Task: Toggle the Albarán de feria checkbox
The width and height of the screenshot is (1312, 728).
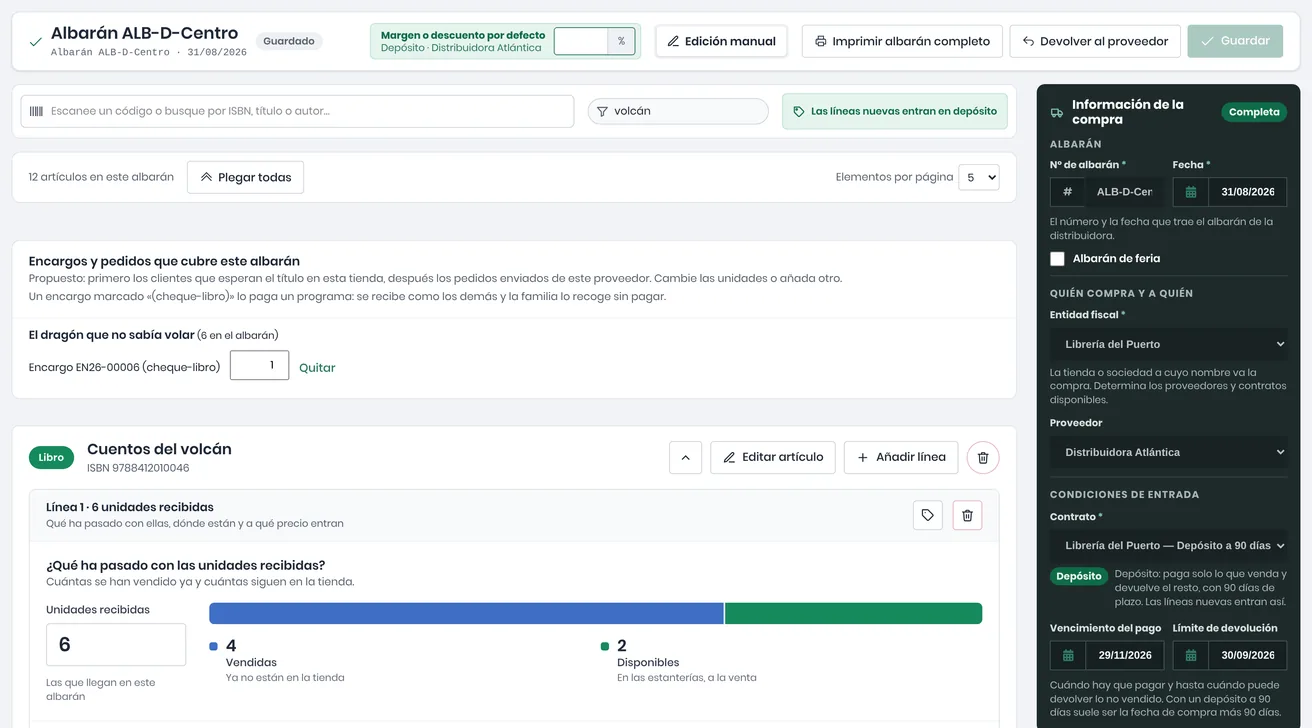Action: point(1057,259)
